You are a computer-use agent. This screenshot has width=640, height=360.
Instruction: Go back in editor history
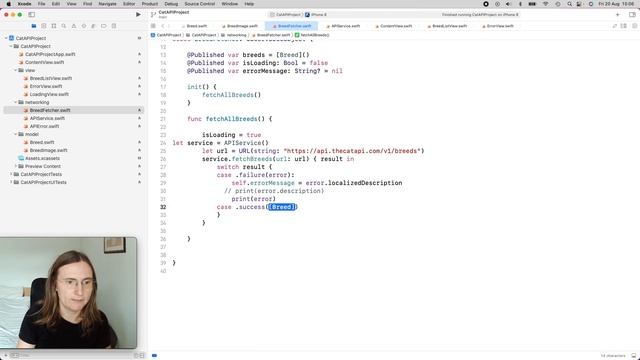[x=162, y=26]
